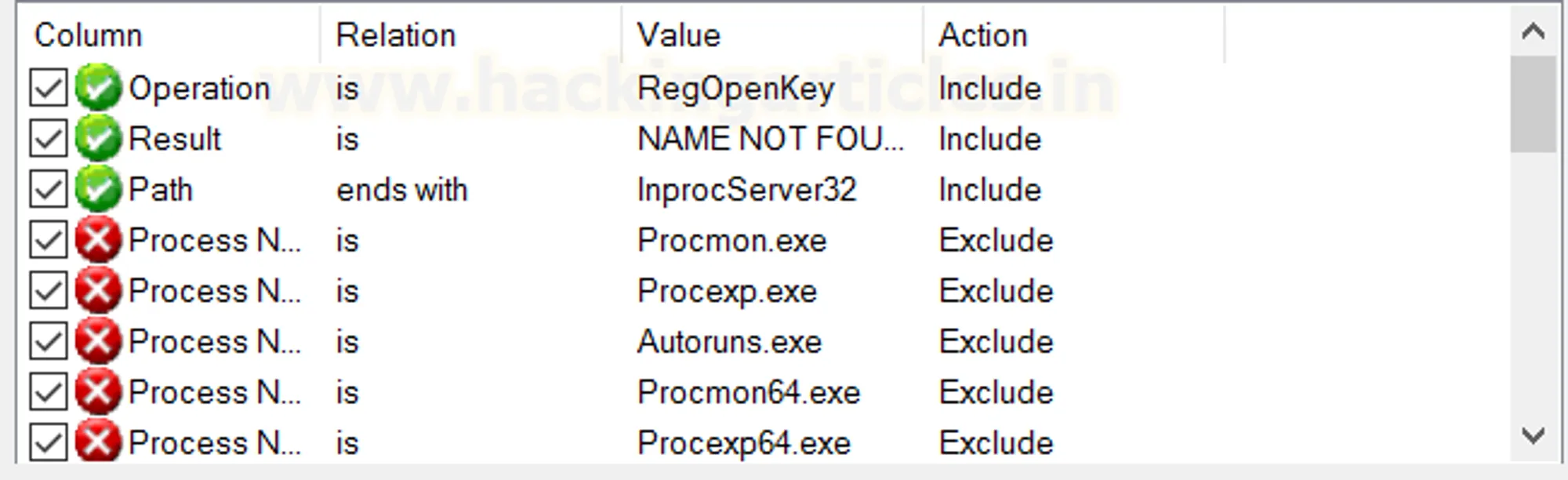Click red exclude icon for Procexp64.exe row
1568x480 pixels.
coord(98,442)
